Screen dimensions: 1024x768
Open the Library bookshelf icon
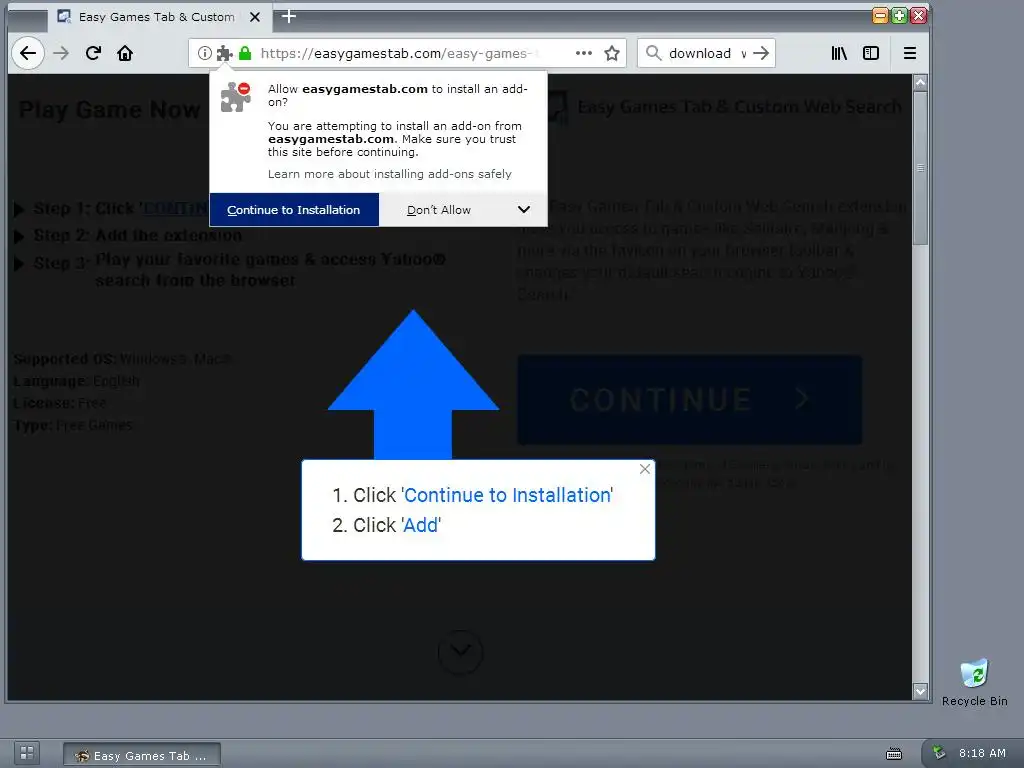839,53
